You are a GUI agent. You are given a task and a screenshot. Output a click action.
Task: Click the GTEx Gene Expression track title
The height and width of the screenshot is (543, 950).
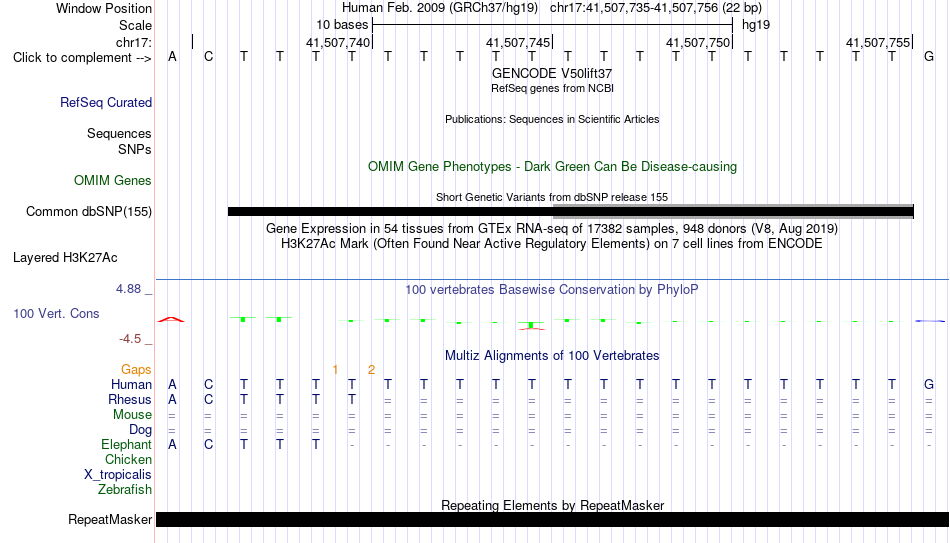pos(552,228)
